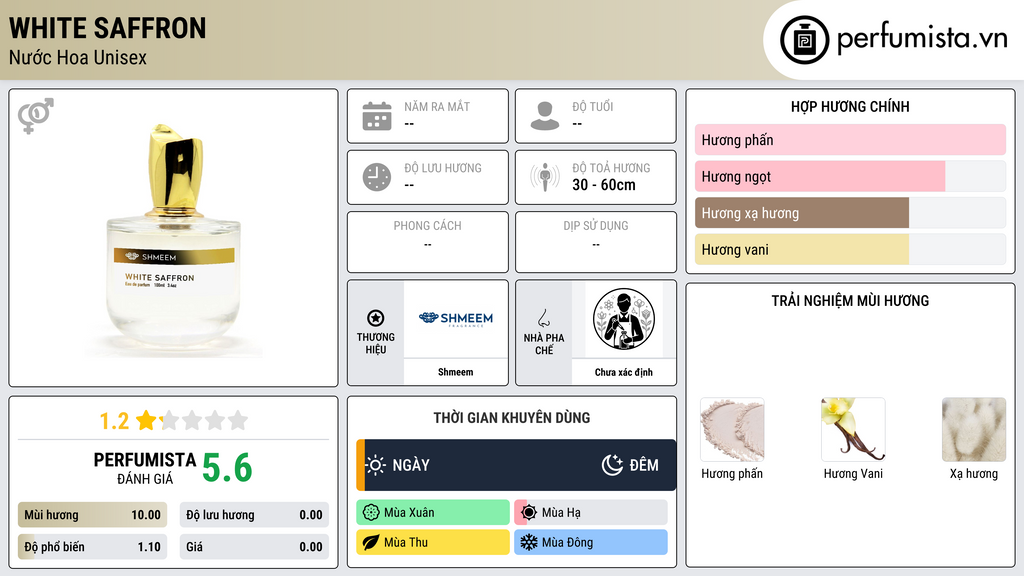The image size is (1024, 576).
Task: Click the flower icon in Mùa Xuân
Action: pos(371,513)
